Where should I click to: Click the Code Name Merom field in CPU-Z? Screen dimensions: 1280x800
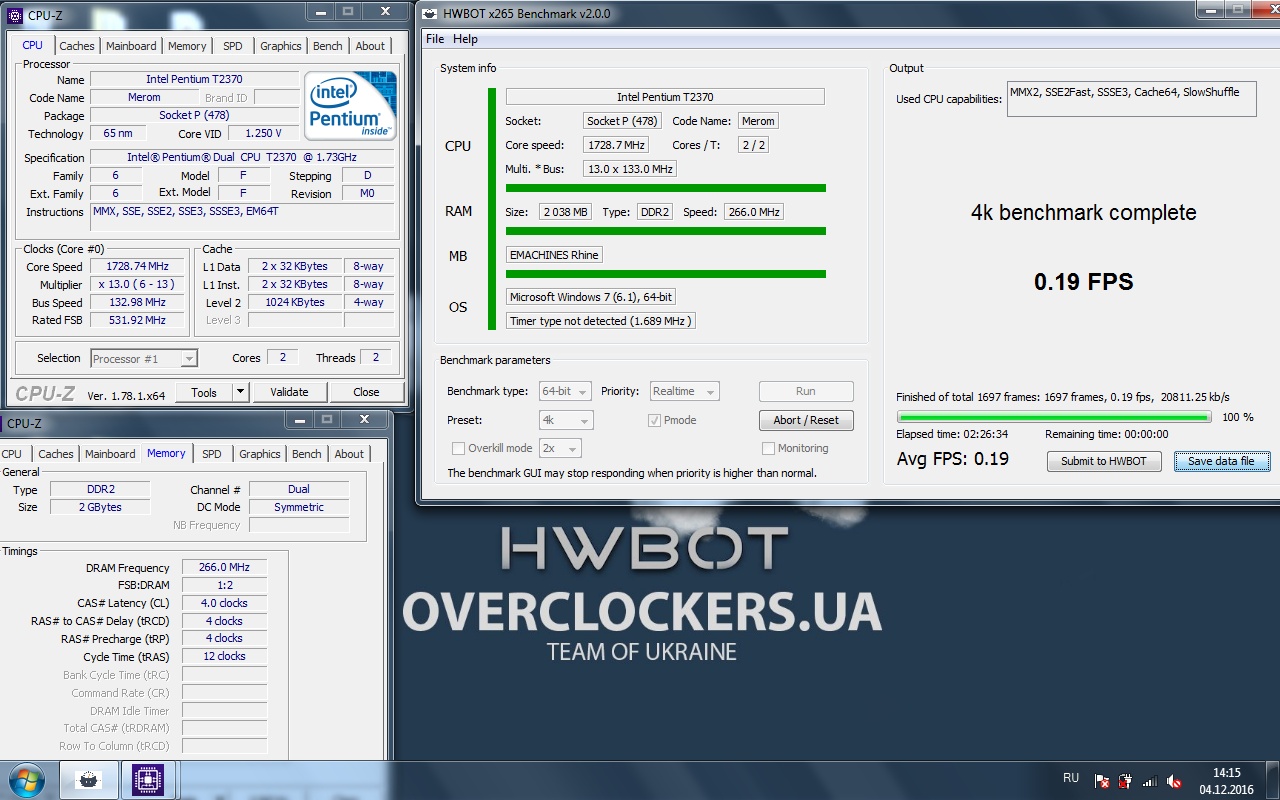144,98
